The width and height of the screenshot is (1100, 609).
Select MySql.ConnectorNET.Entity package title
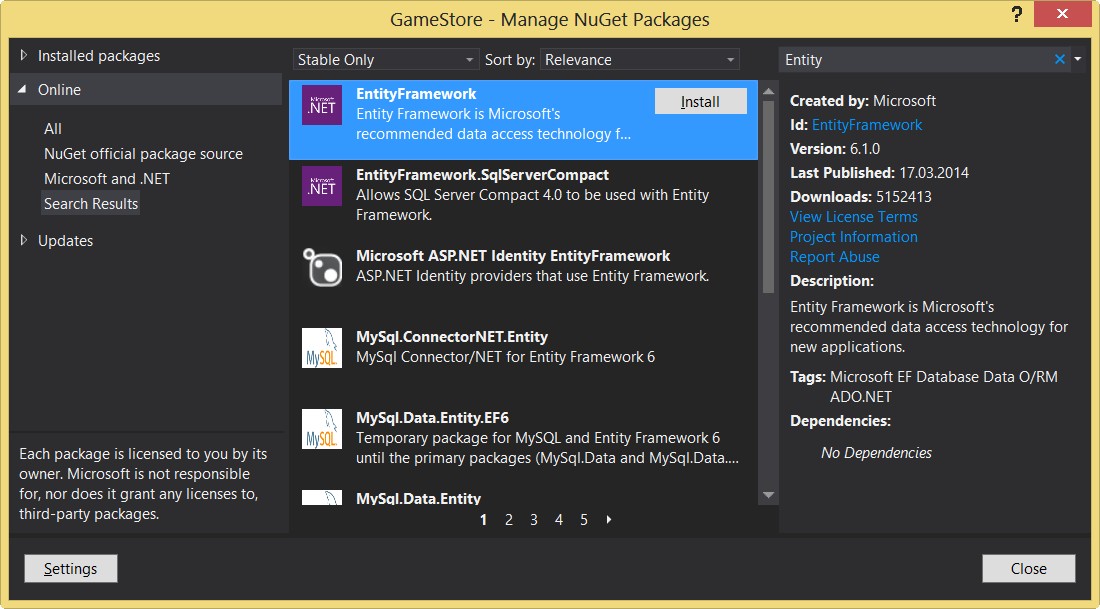(452, 337)
